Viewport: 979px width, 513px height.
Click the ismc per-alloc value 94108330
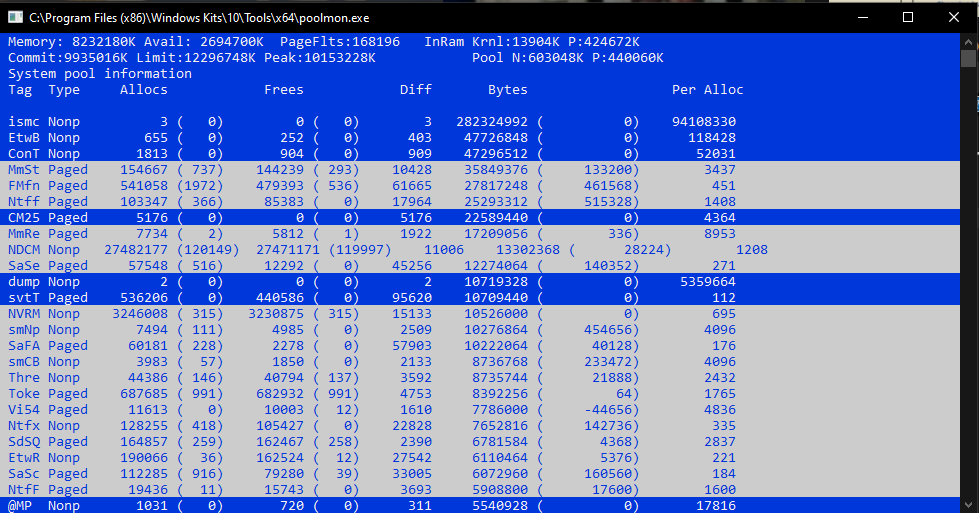(x=704, y=122)
